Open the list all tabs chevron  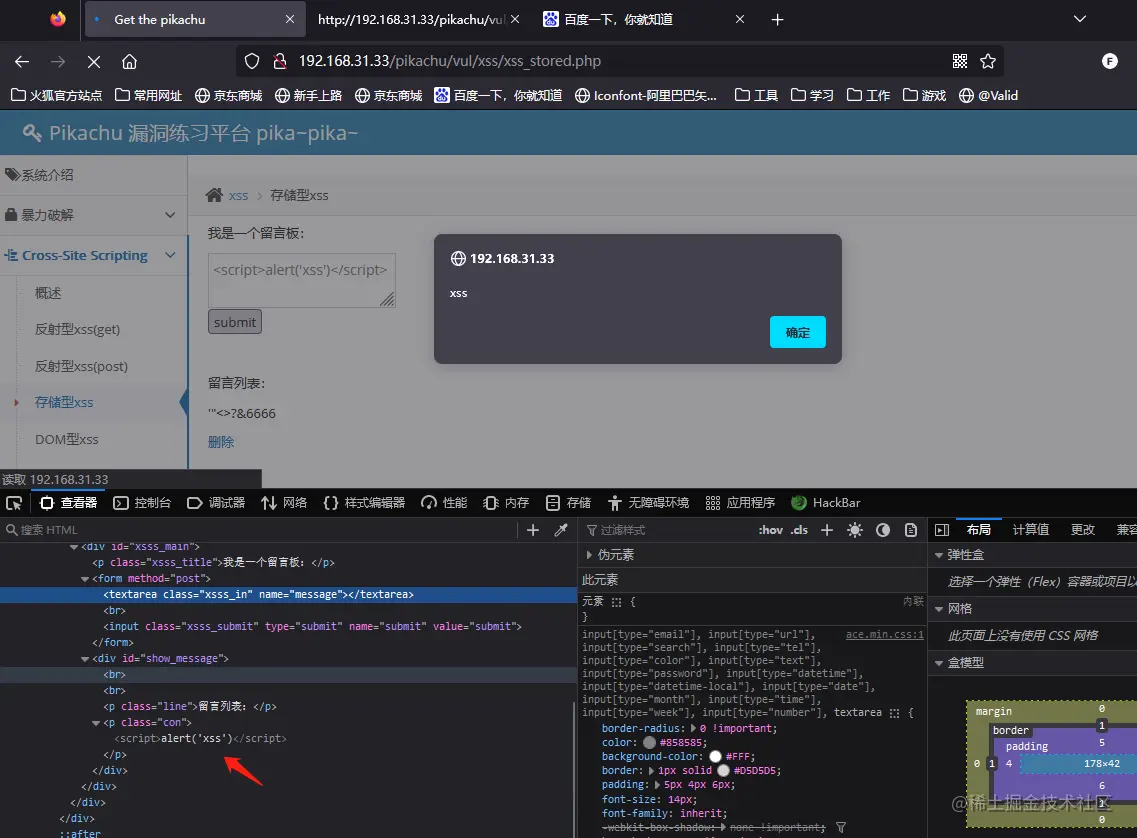click(1080, 19)
